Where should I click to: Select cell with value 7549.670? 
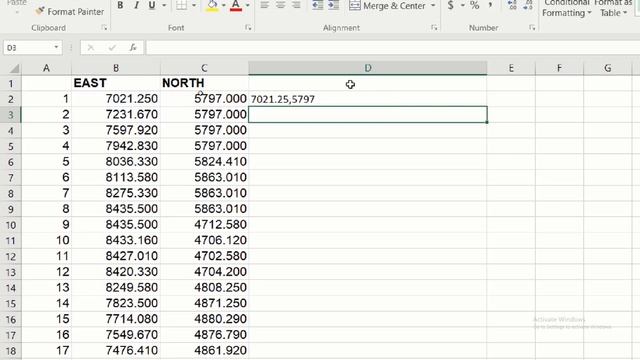click(116, 335)
